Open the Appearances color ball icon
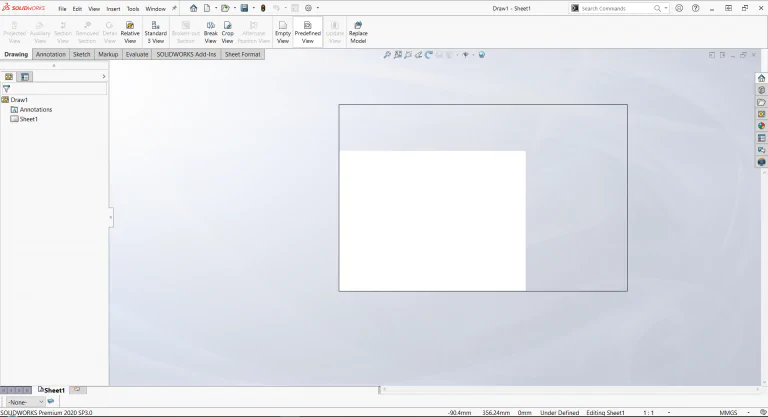 761,126
